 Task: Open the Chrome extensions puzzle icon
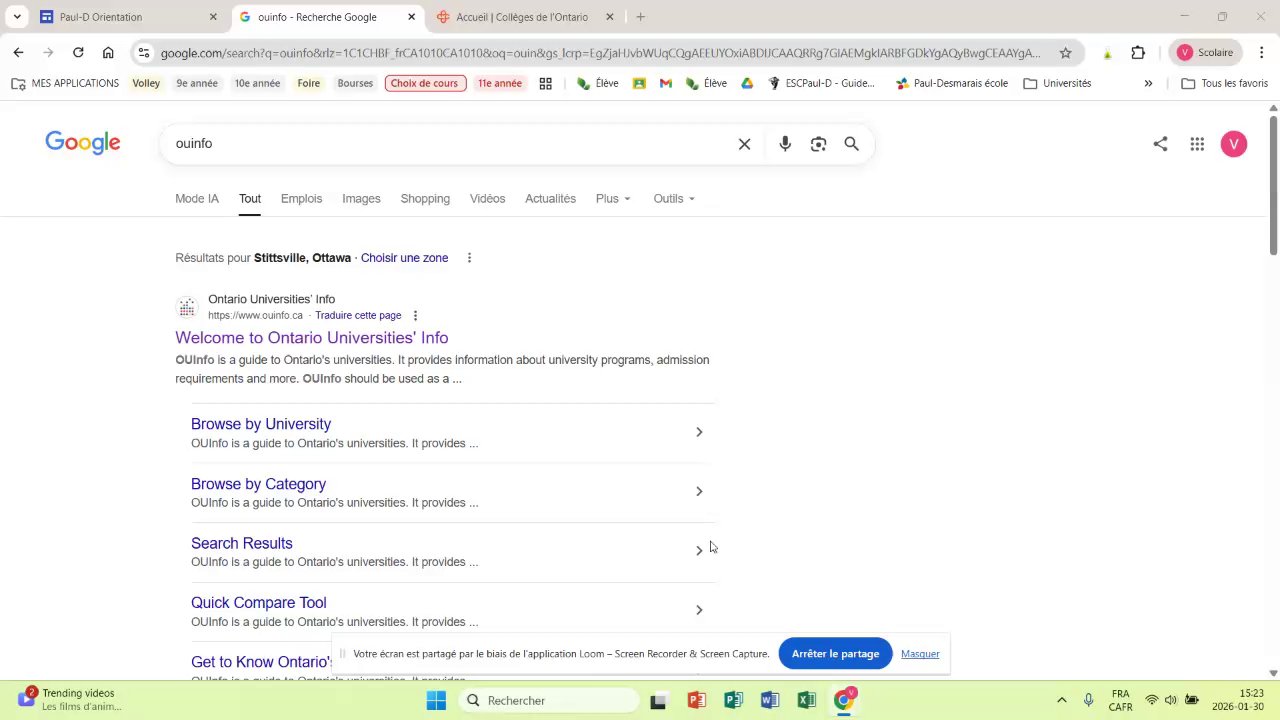[x=1138, y=53]
